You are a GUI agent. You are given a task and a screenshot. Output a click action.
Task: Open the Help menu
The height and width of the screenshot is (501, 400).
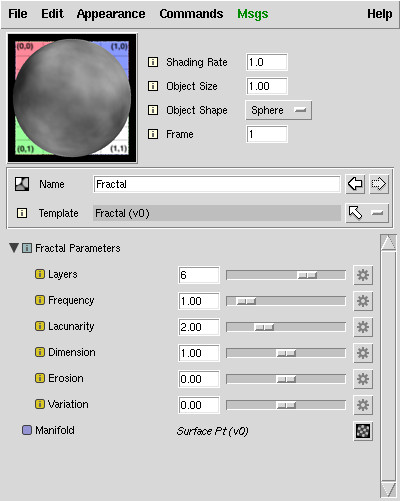(x=379, y=14)
